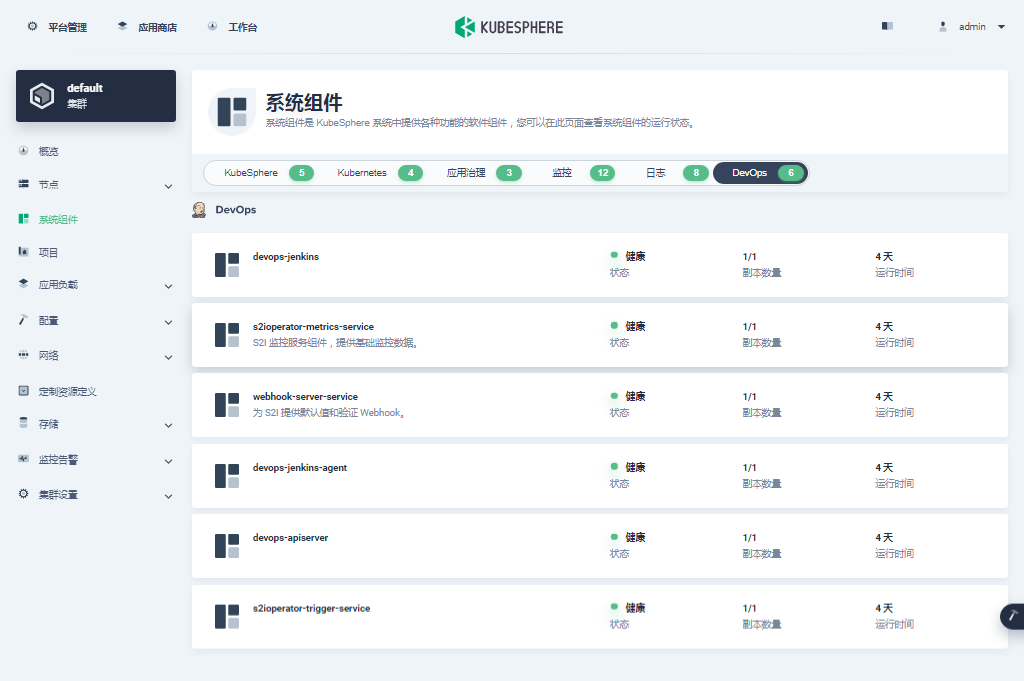Click the KubeSphere logo
Viewport: 1024px width, 681px height.
pos(509,27)
